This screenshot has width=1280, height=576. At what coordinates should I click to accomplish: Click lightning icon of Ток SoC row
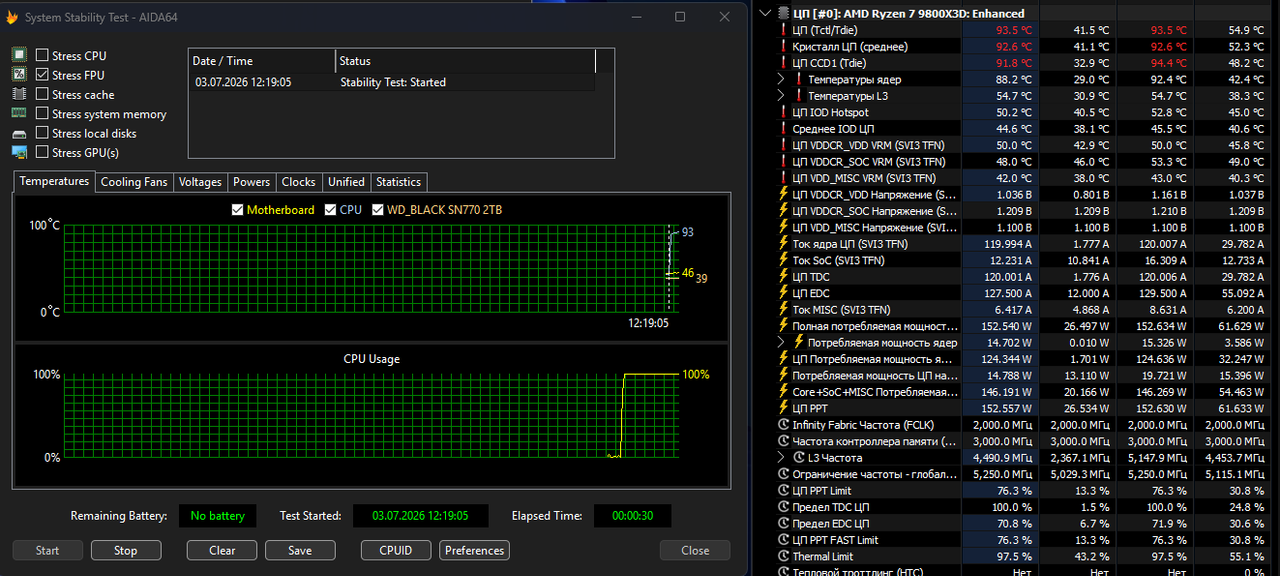[784, 260]
